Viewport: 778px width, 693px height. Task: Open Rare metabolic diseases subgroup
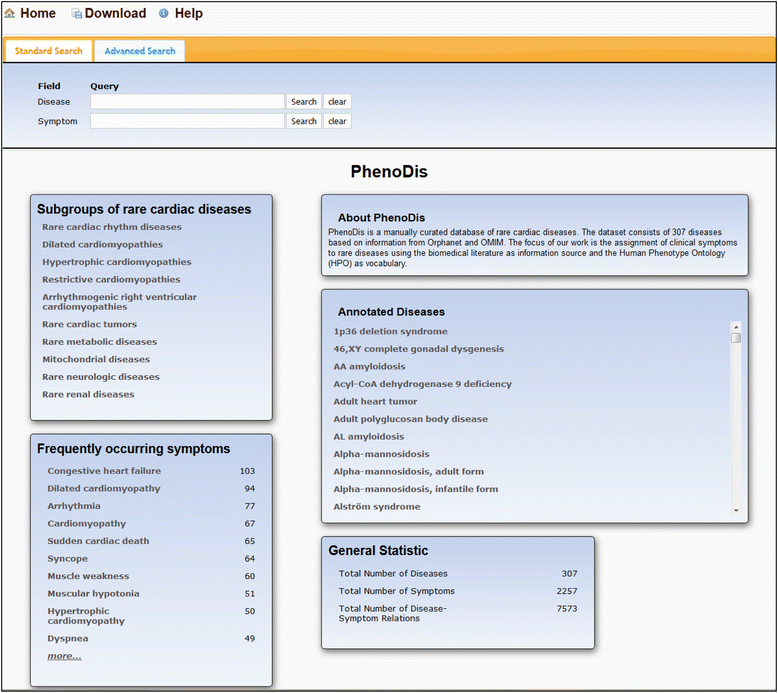click(x=99, y=342)
